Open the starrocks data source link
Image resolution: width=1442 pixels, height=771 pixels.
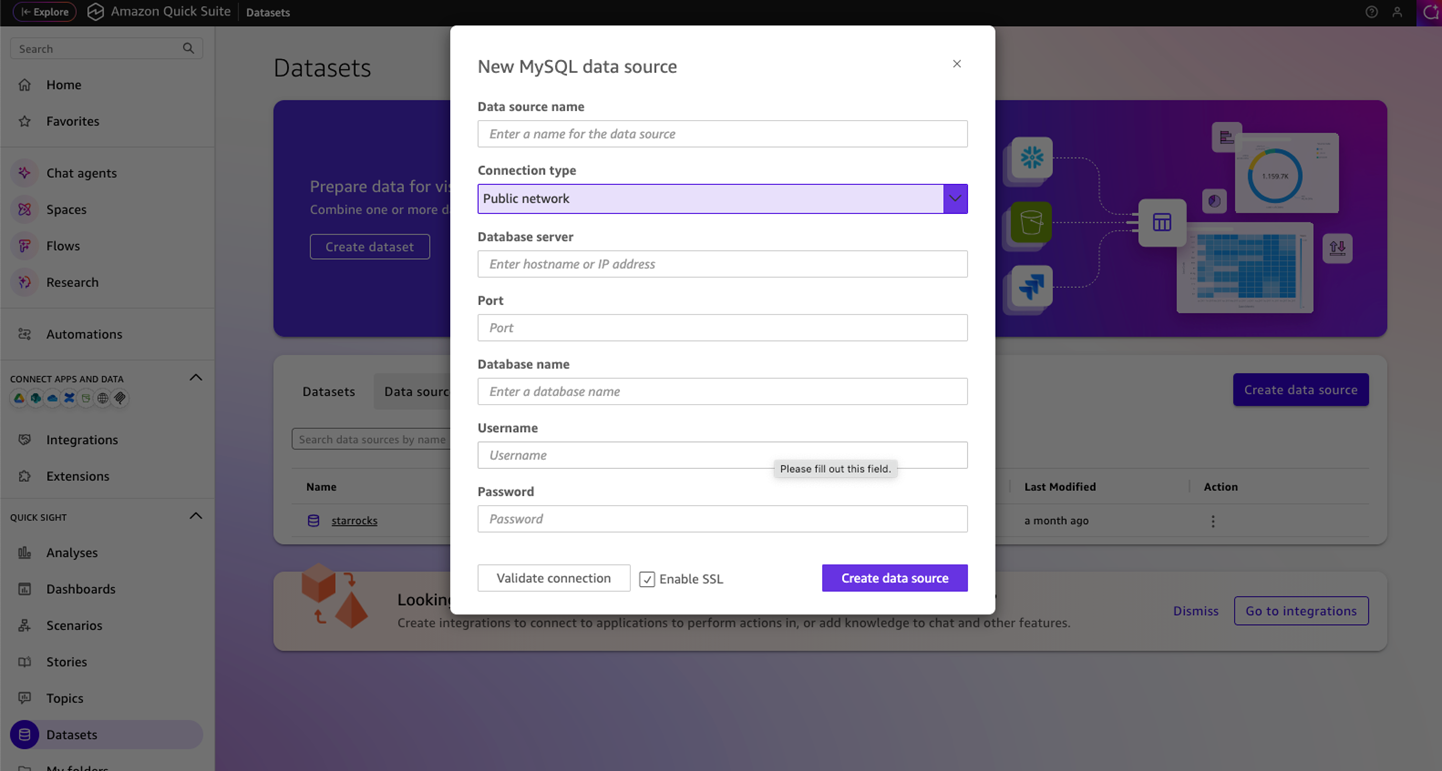(354, 521)
